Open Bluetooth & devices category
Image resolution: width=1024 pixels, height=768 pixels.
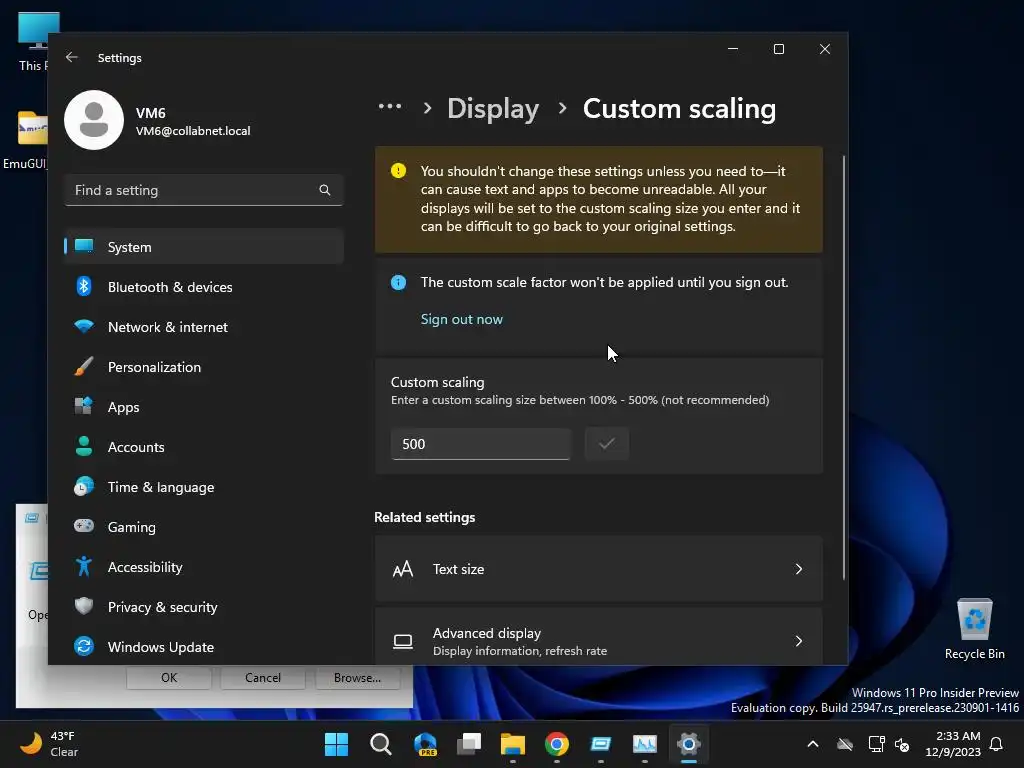204,287
